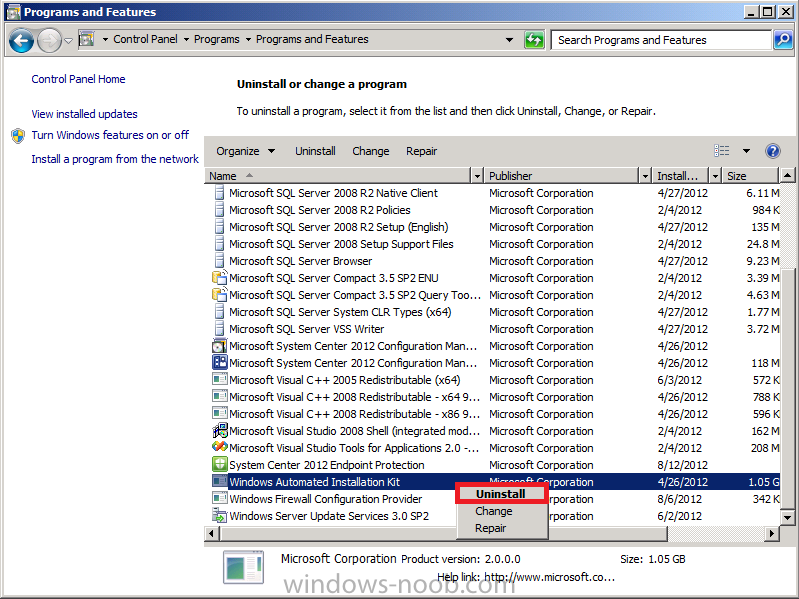This screenshot has width=799, height=599.
Task: Click the horizontal scrollbar left arrow
Action: click(x=212, y=533)
